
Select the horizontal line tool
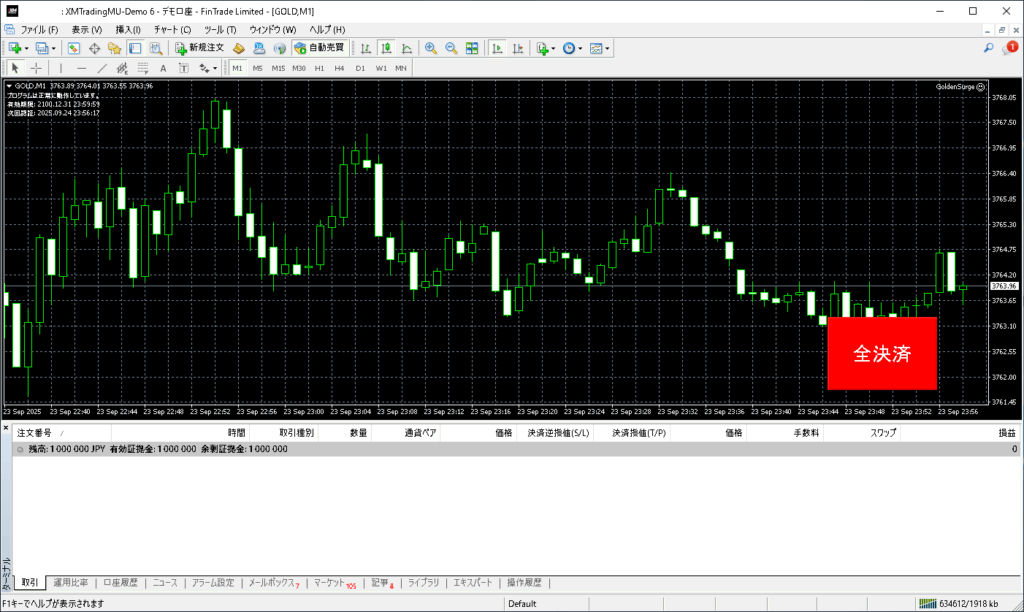[x=81, y=68]
